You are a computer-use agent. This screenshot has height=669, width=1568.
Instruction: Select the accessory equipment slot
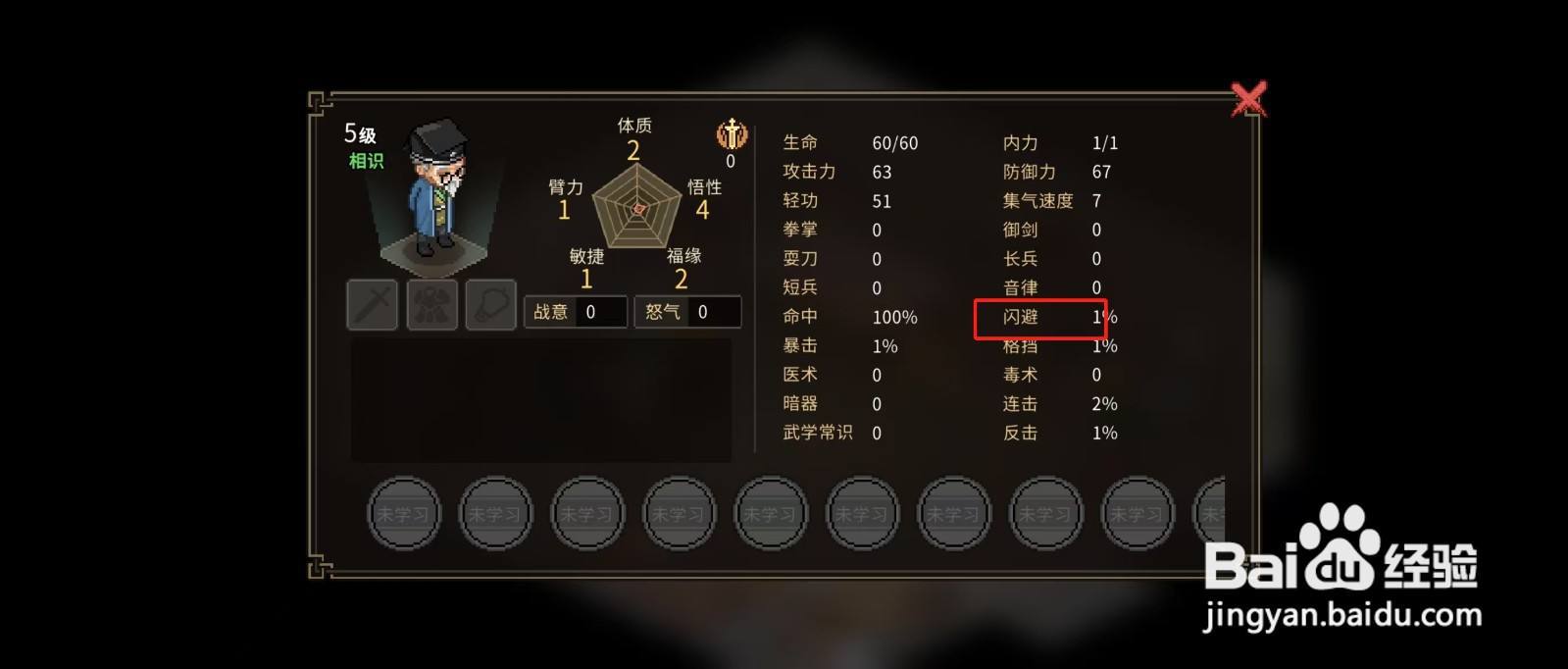pyautogui.click(x=491, y=305)
